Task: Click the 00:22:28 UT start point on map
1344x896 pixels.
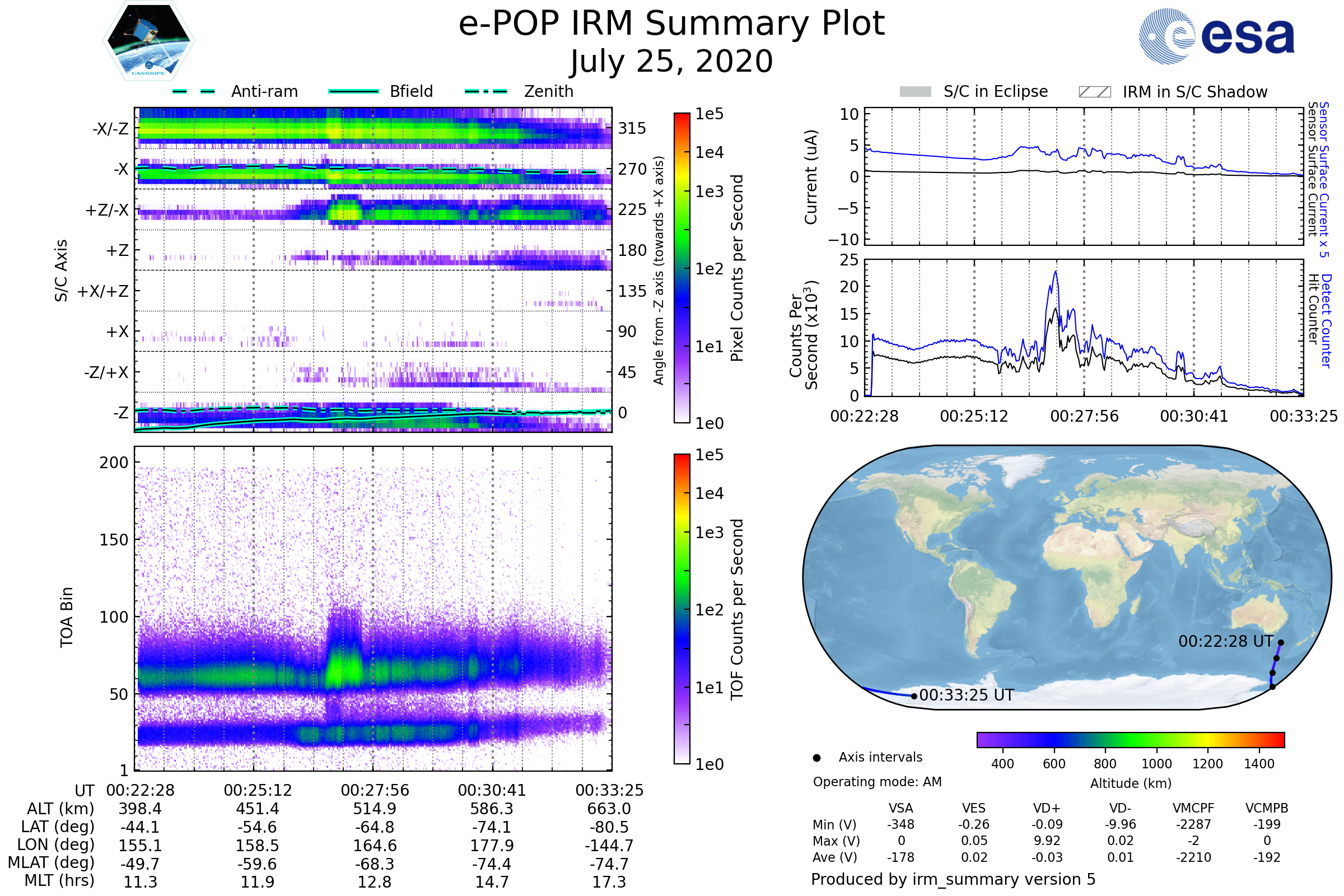Action: (1281, 643)
